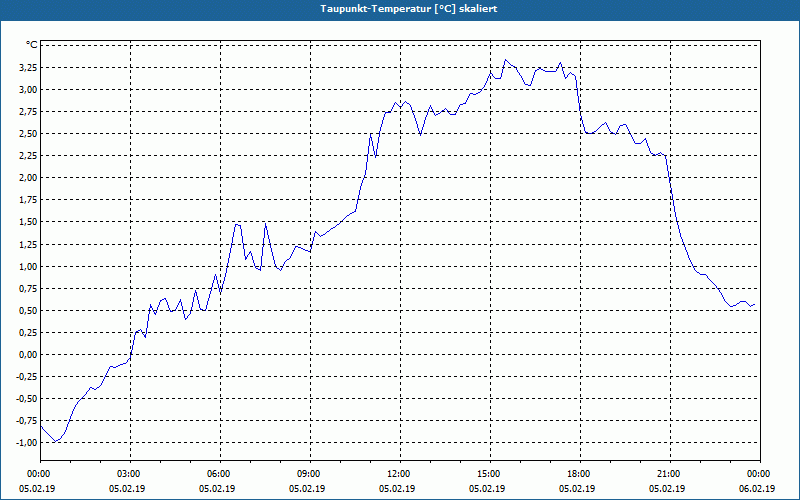
Task: Click the chart title "Taupunkt-Temperatur [°C] skaliert"
Action: click(409, 9)
